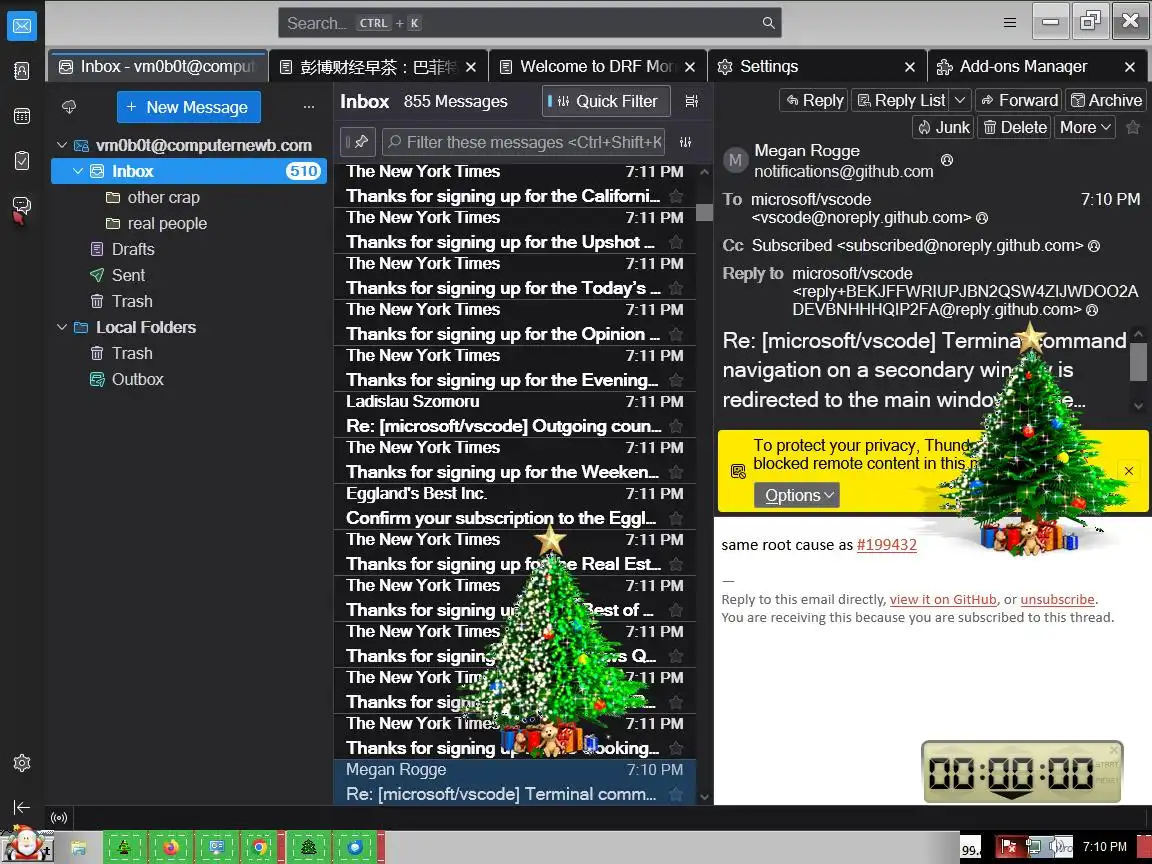Delete the open message
This screenshot has height=864, width=1152.
[1015, 127]
